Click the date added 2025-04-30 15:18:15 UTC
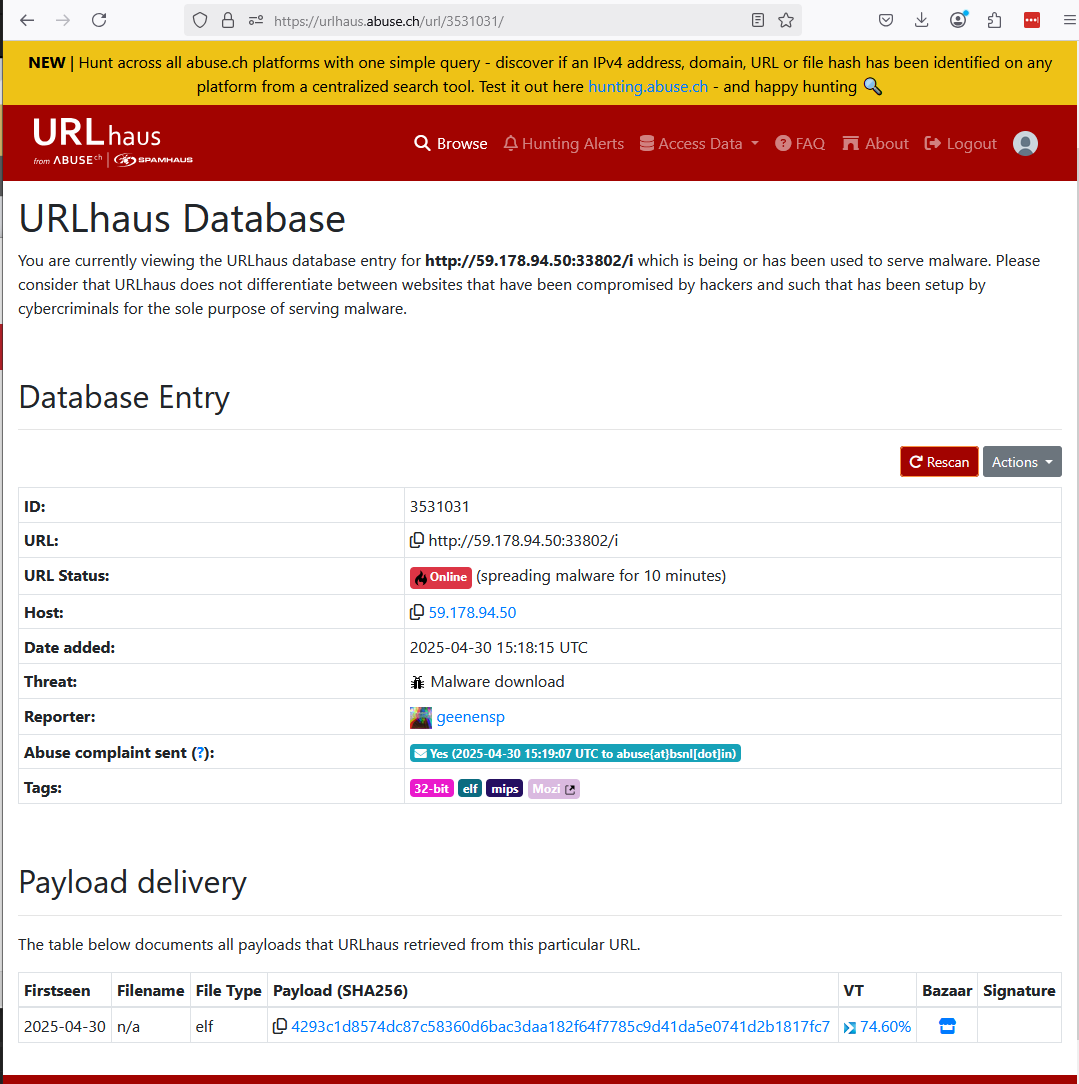Image resolution: width=1079 pixels, height=1084 pixels. 498,648
